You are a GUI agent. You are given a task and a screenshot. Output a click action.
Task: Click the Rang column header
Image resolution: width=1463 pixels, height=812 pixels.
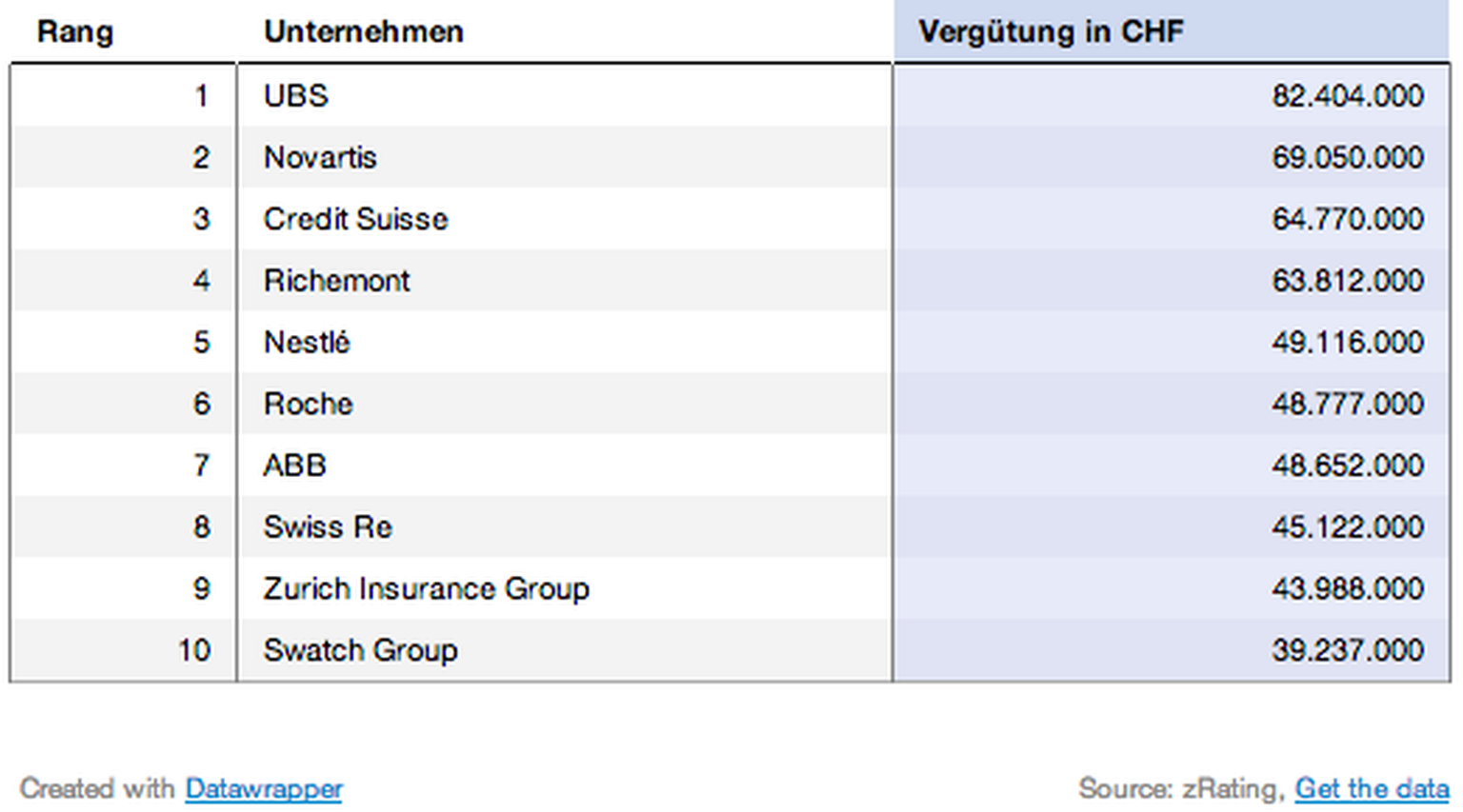pos(75,32)
